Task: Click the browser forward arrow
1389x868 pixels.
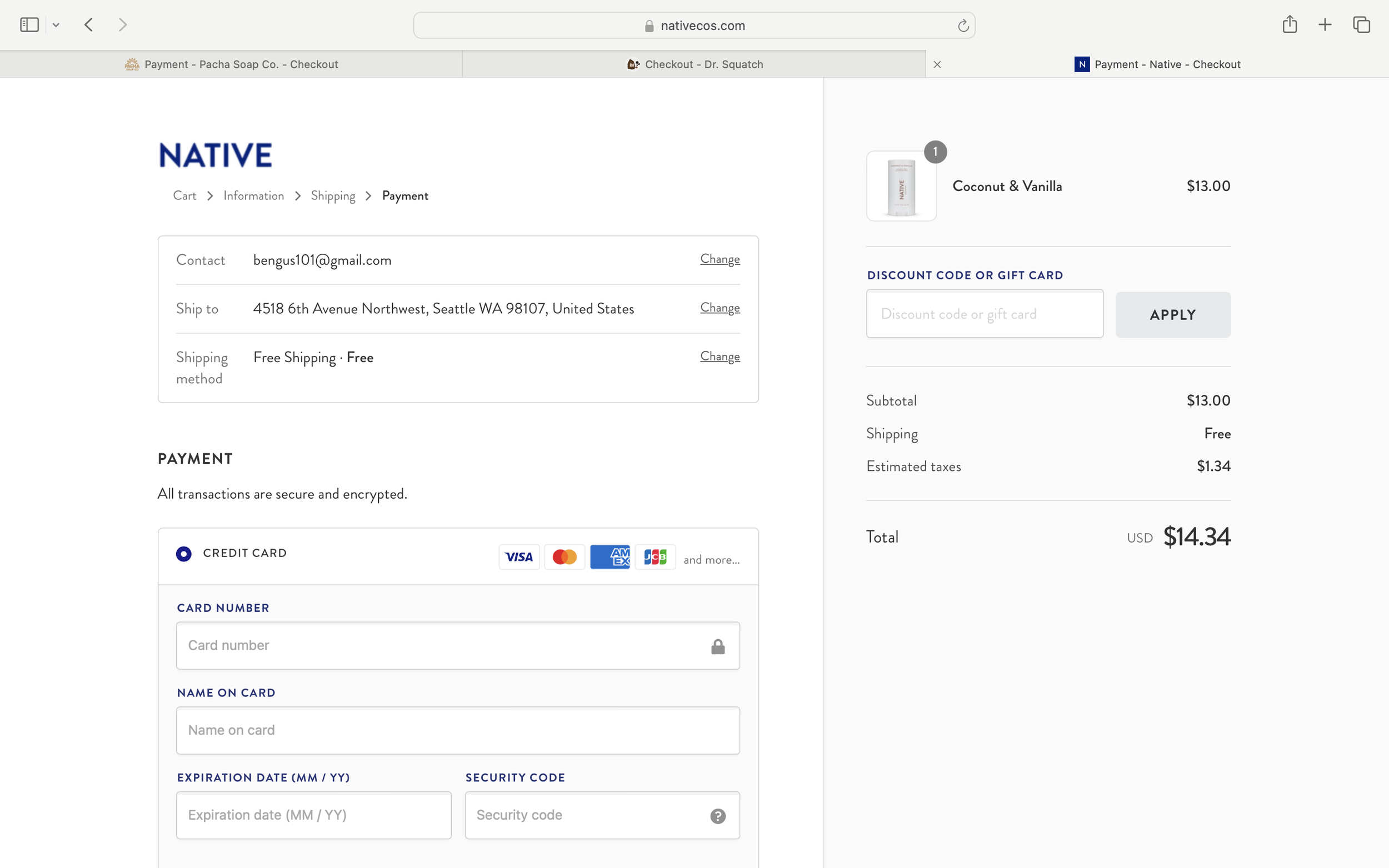Action: pos(122,24)
